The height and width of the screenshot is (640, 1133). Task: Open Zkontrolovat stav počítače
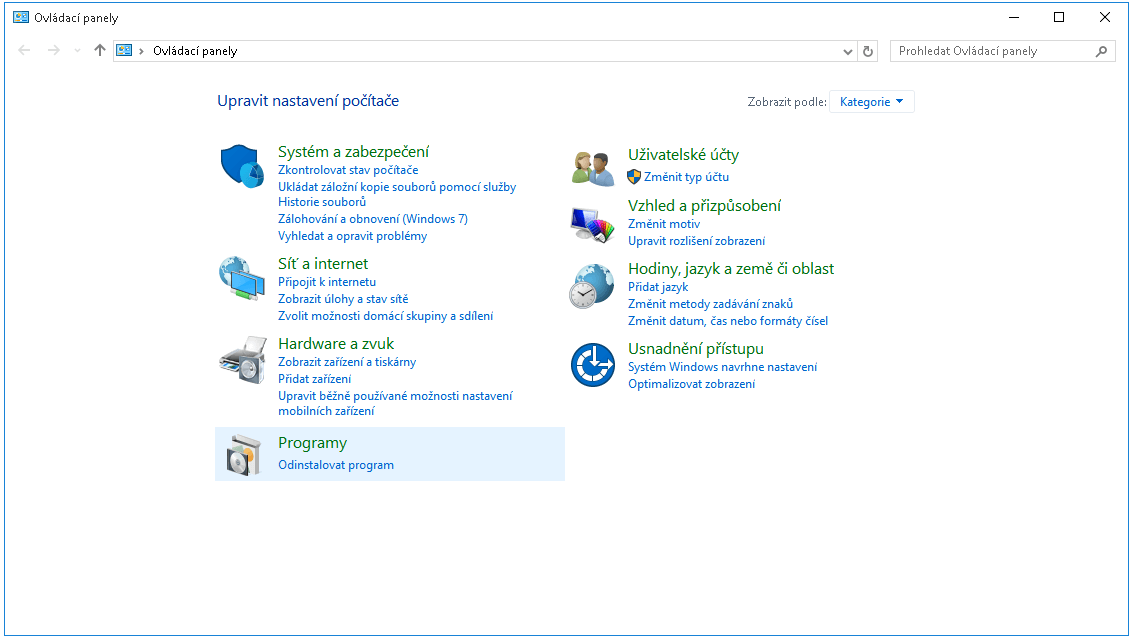pyautogui.click(x=348, y=170)
